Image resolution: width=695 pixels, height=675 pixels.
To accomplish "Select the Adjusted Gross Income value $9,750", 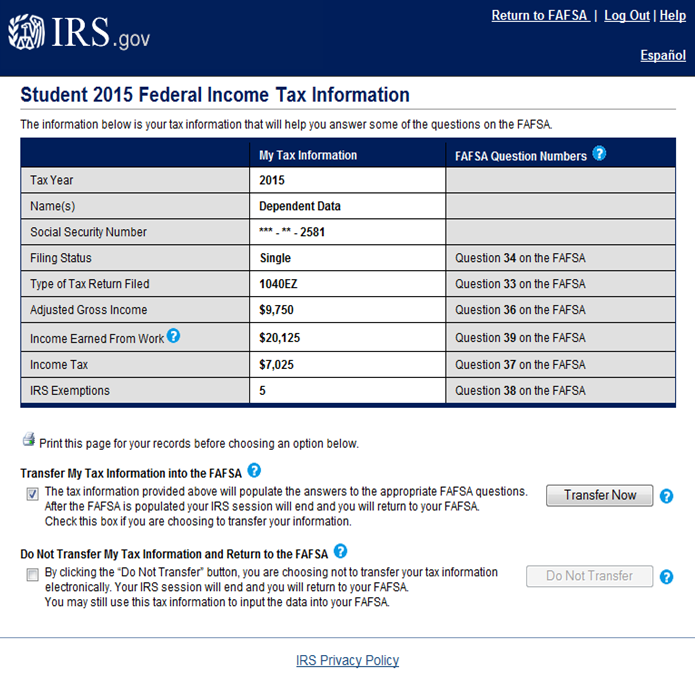I will [276, 310].
